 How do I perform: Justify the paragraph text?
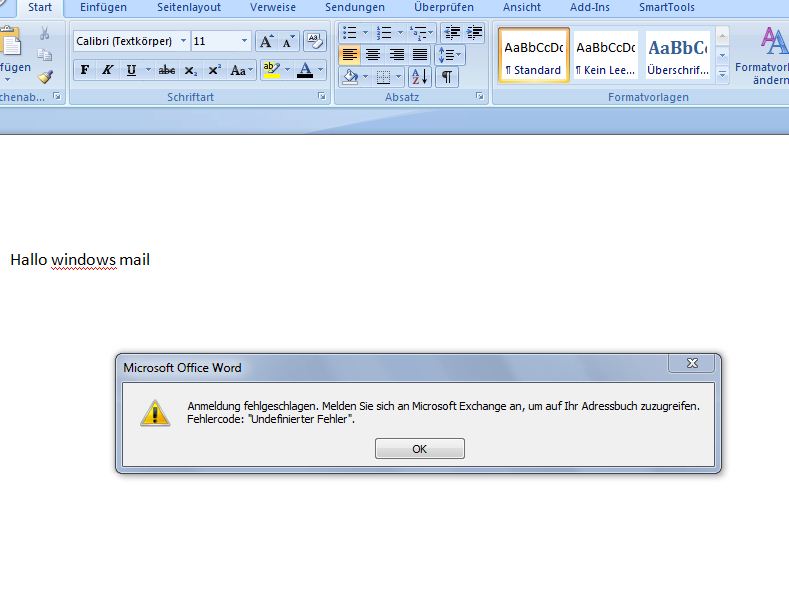pos(419,54)
